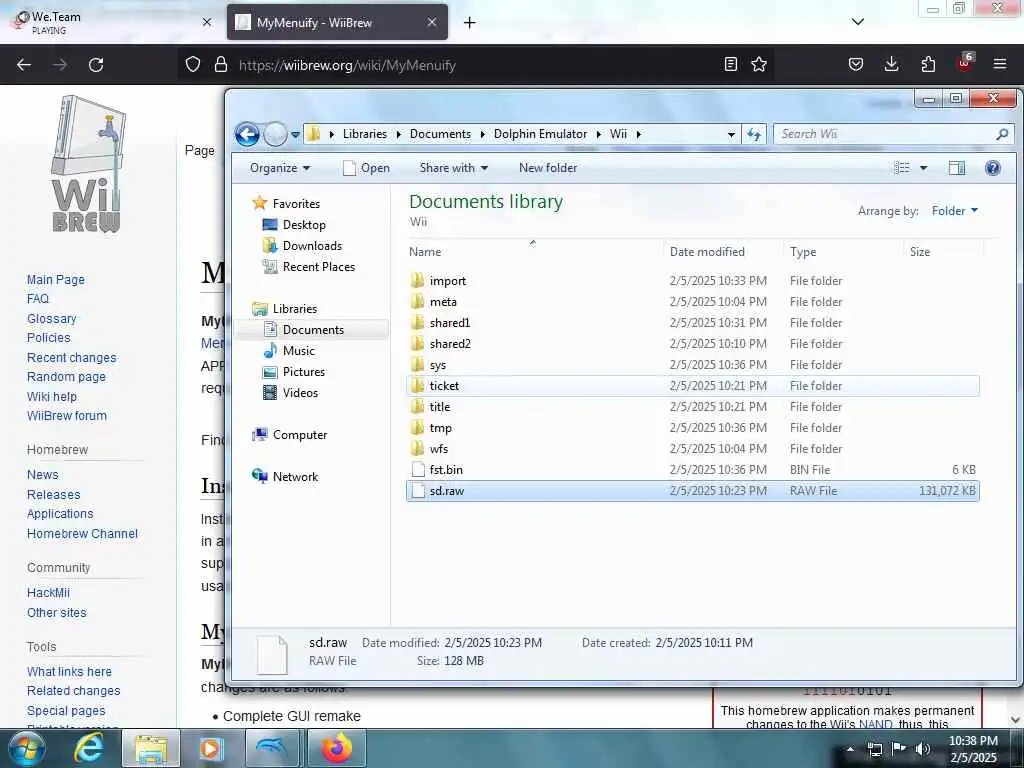Click the search magnifier icon
The image size is (1024, 768).
coord(1002,134)
